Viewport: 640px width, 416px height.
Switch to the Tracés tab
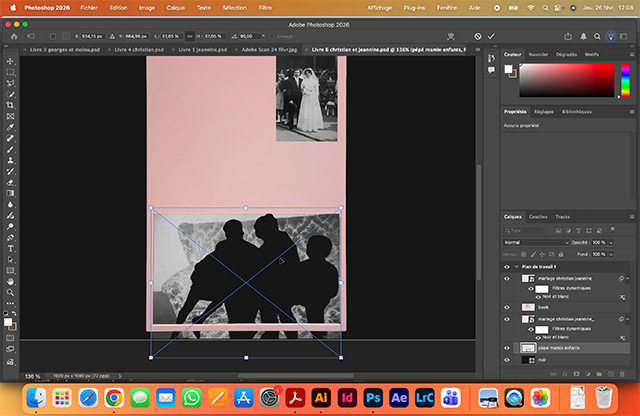tap(562, 217)
